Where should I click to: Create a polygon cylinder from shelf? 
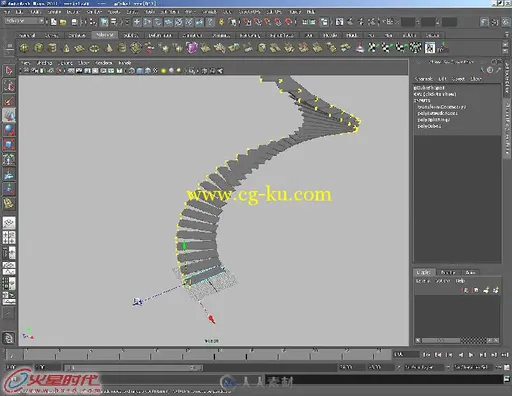click(x=52, y=48)
